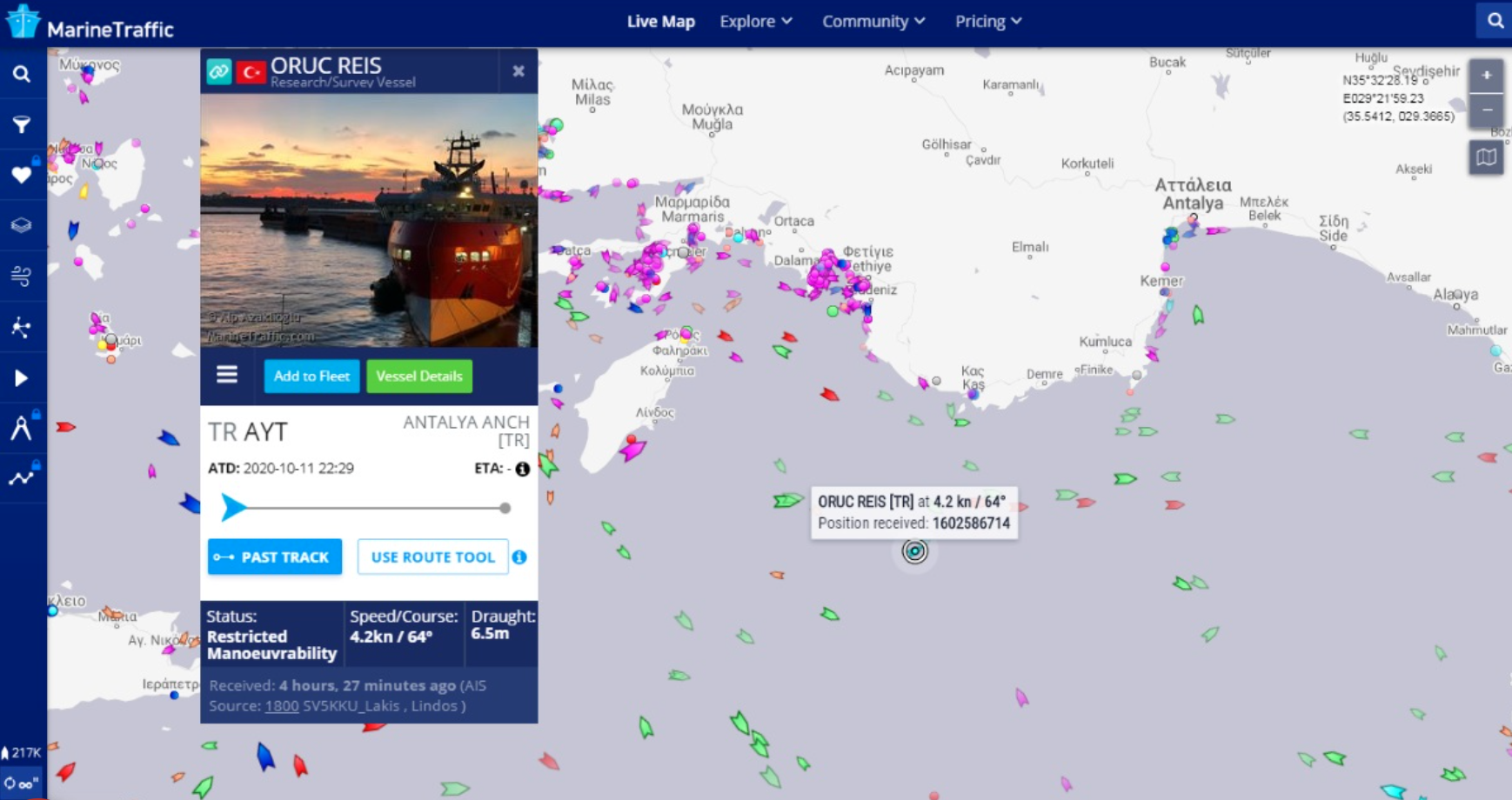Open the voyage chart line icon
Screen dimensions: 1512x800
point(22,477)
